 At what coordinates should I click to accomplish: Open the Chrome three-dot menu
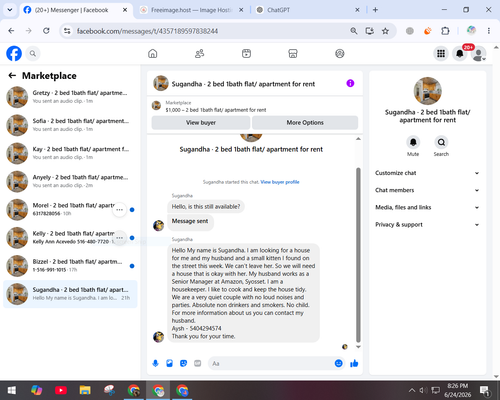pyautogui.click(x=489, y=31)
